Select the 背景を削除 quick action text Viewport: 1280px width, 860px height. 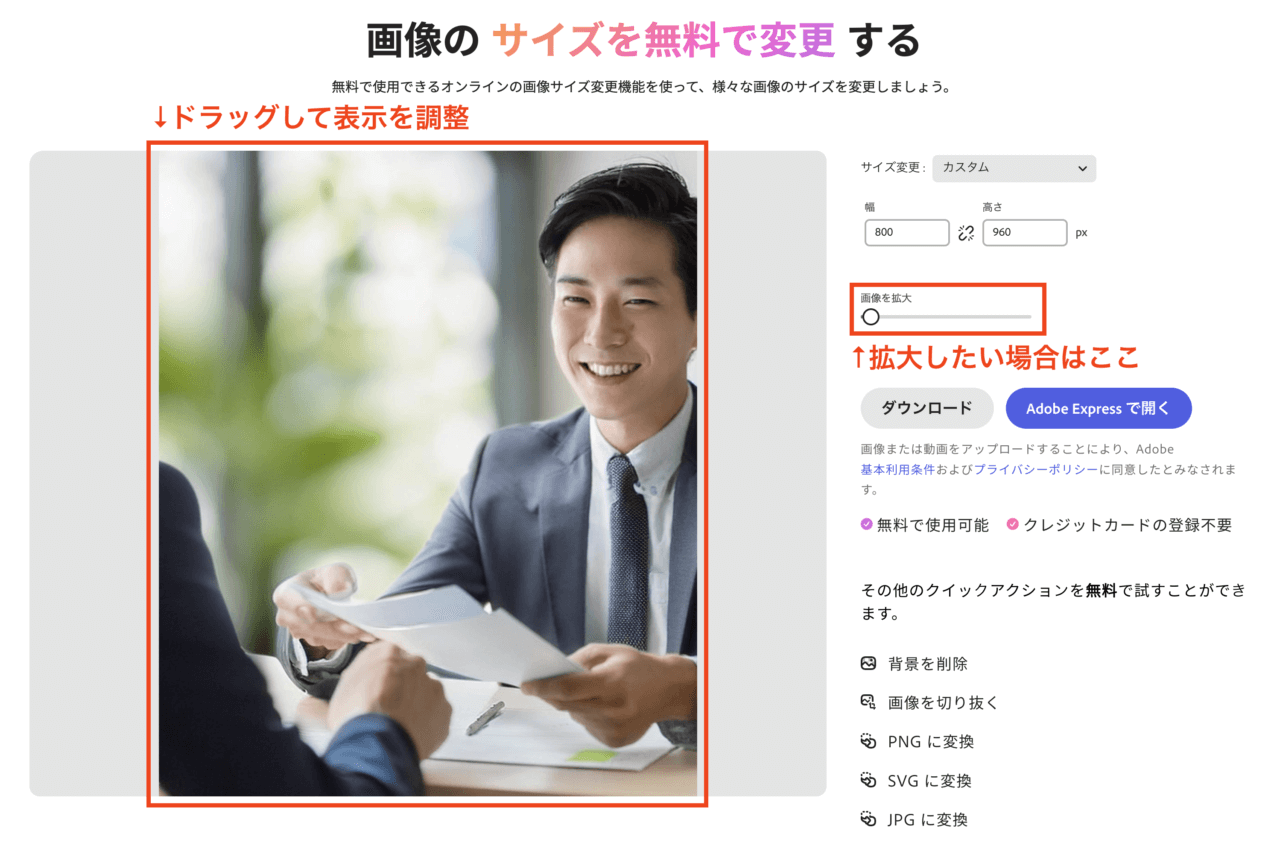[928, 664]
